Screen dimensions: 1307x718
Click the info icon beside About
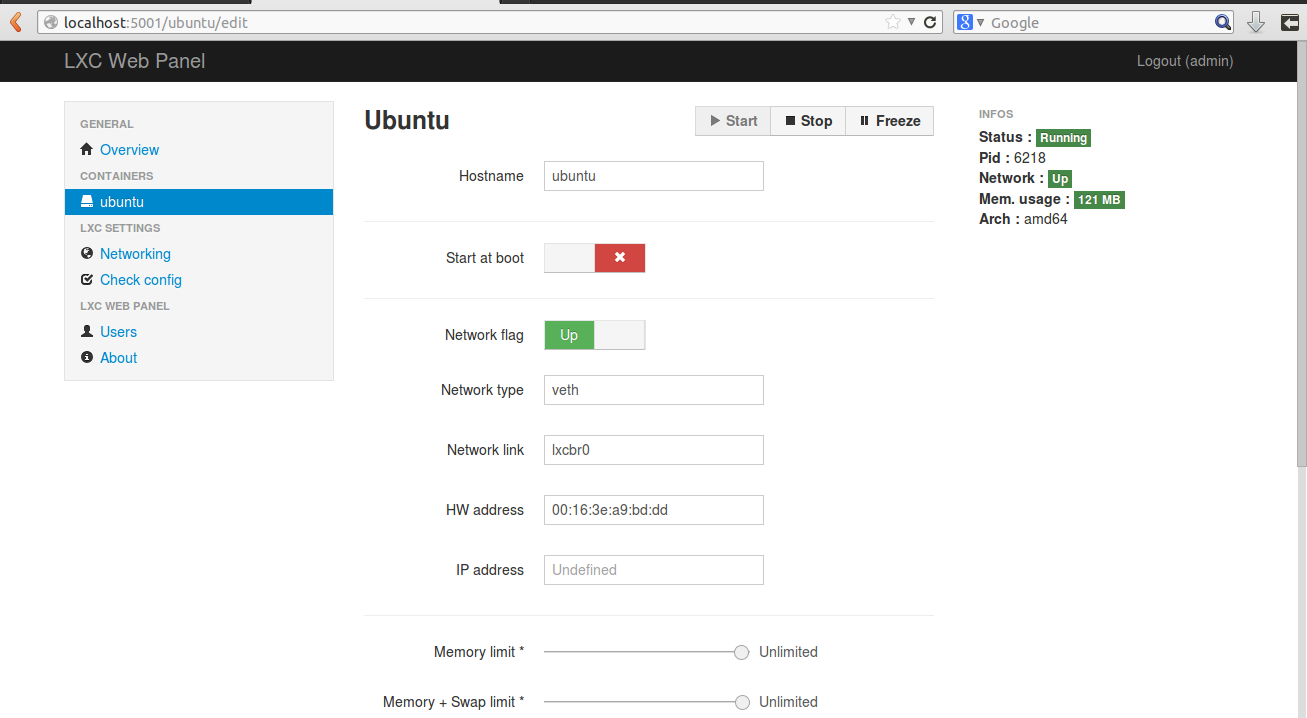86,358
